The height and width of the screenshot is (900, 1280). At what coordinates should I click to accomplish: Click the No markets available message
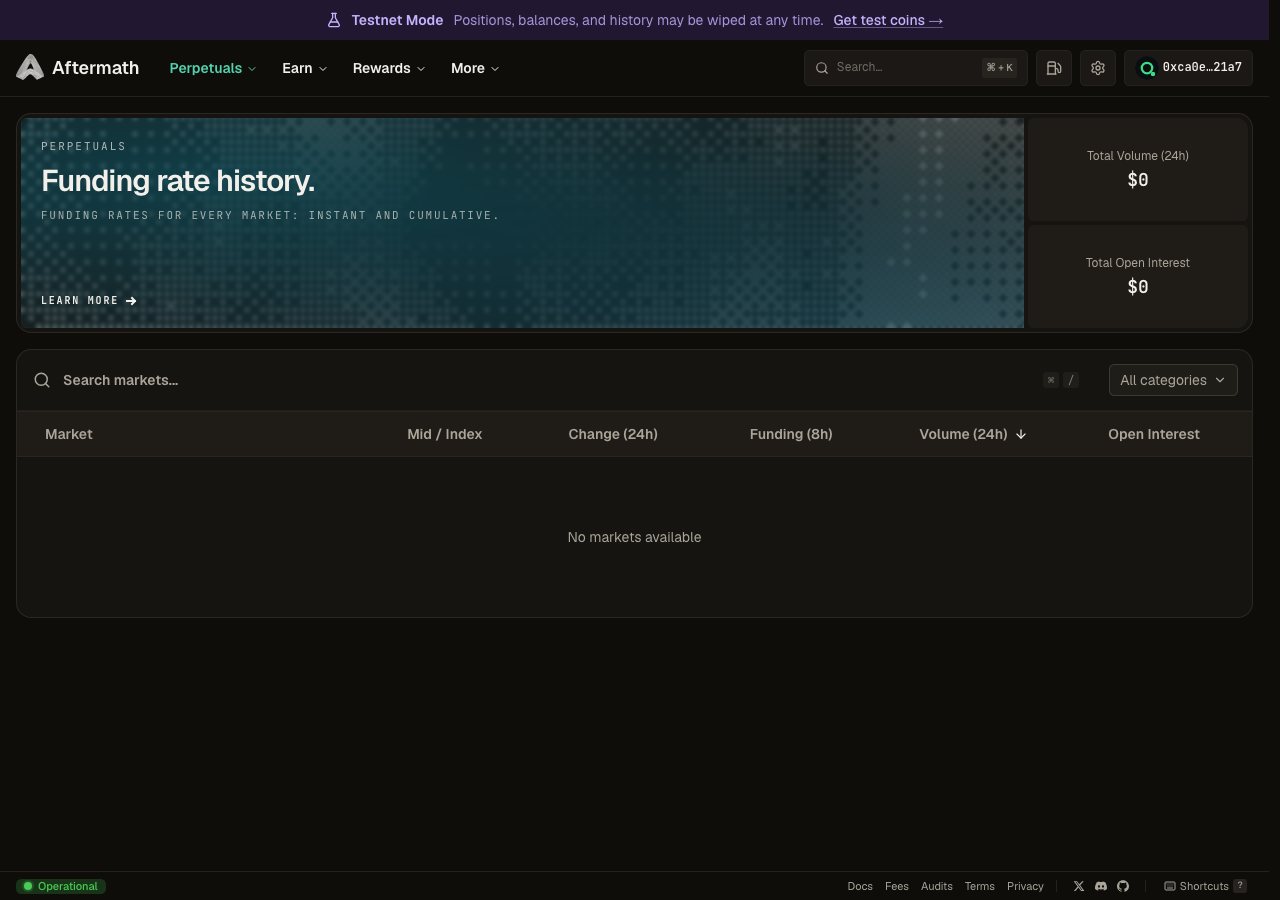coord(634,537)
